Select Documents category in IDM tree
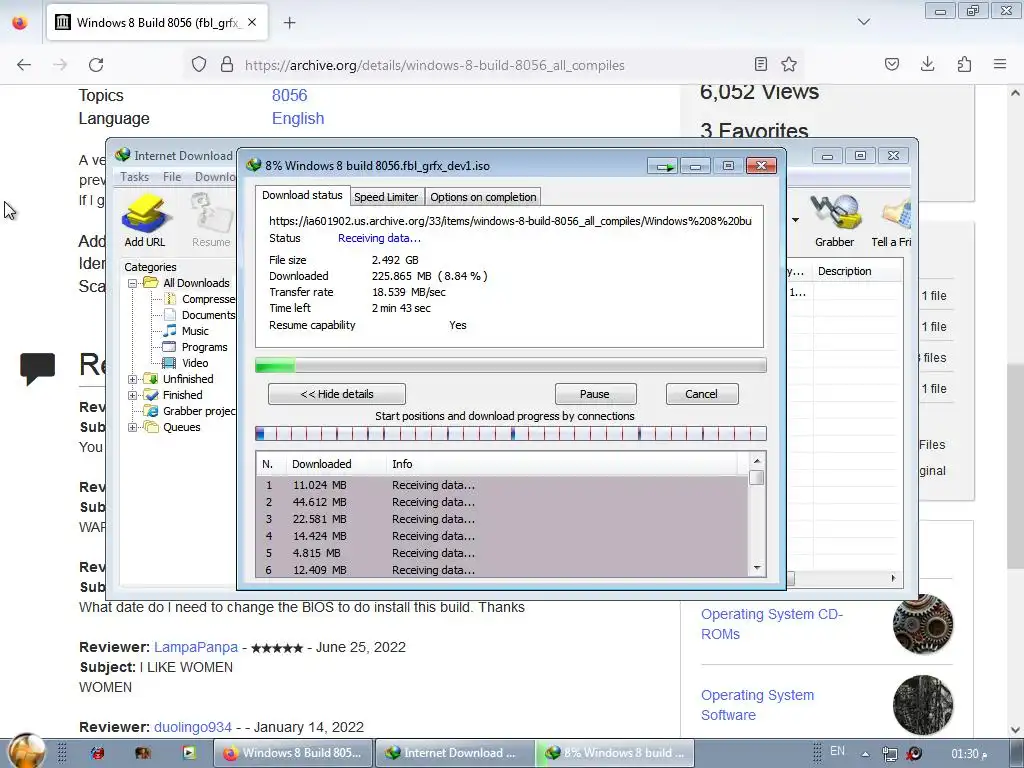Image resolution: width=1024 pixels, height=768 pixels. click(208, 315)
